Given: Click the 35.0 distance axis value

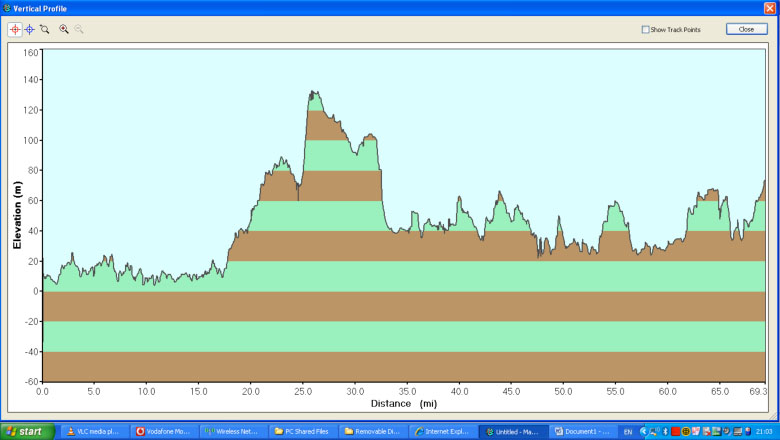Looking at the screenshot, I should point(407,392).
